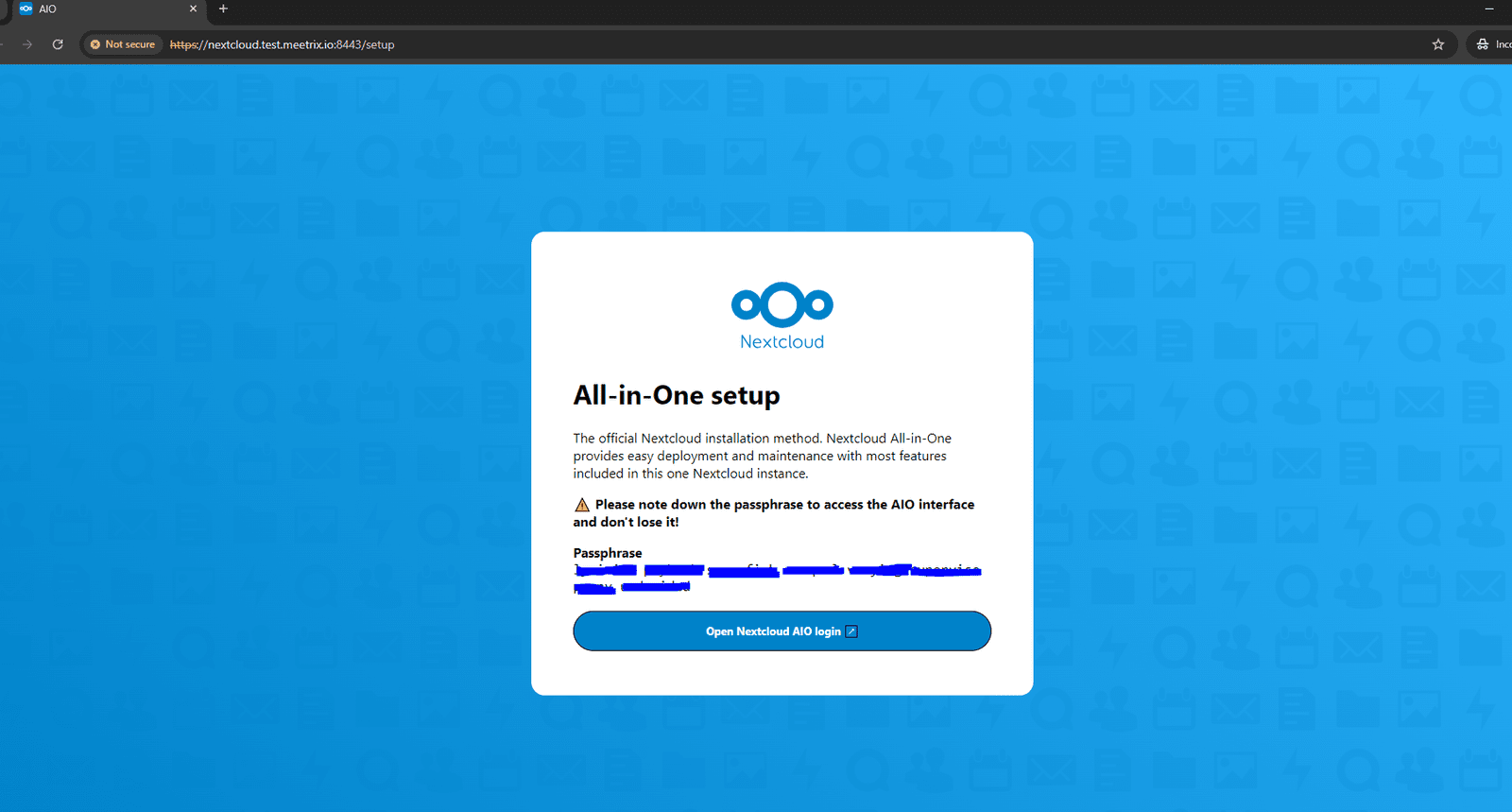The height and width of the screenshot is (812, 1512).
Task: Click the Not secure site indicator
Action: tap(123, 44)
